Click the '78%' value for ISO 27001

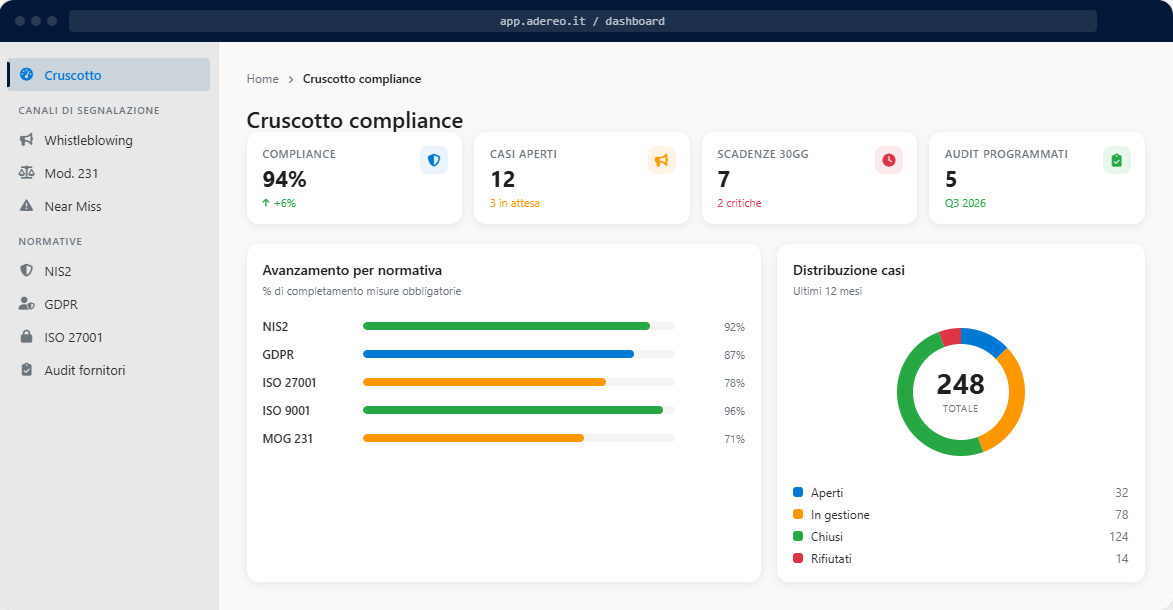click(735, 383)
